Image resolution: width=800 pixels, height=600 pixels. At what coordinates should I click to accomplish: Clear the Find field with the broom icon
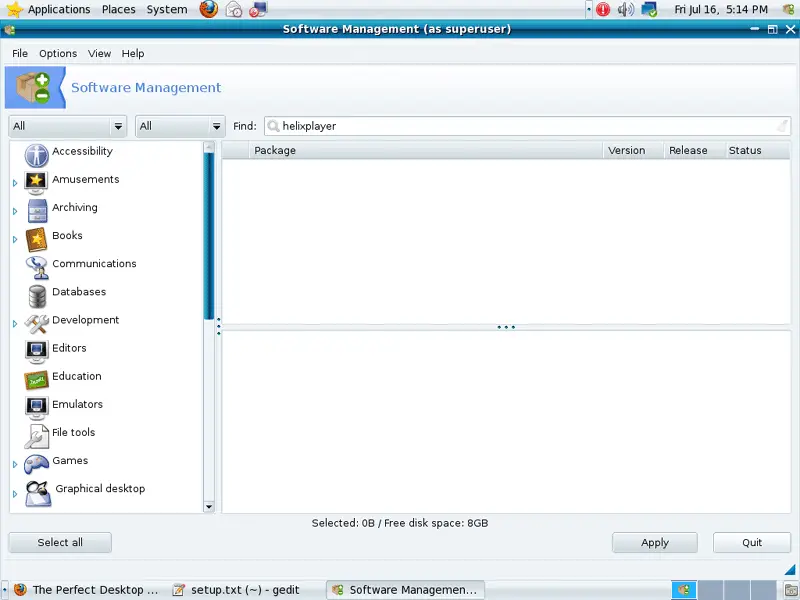point(782,126)
